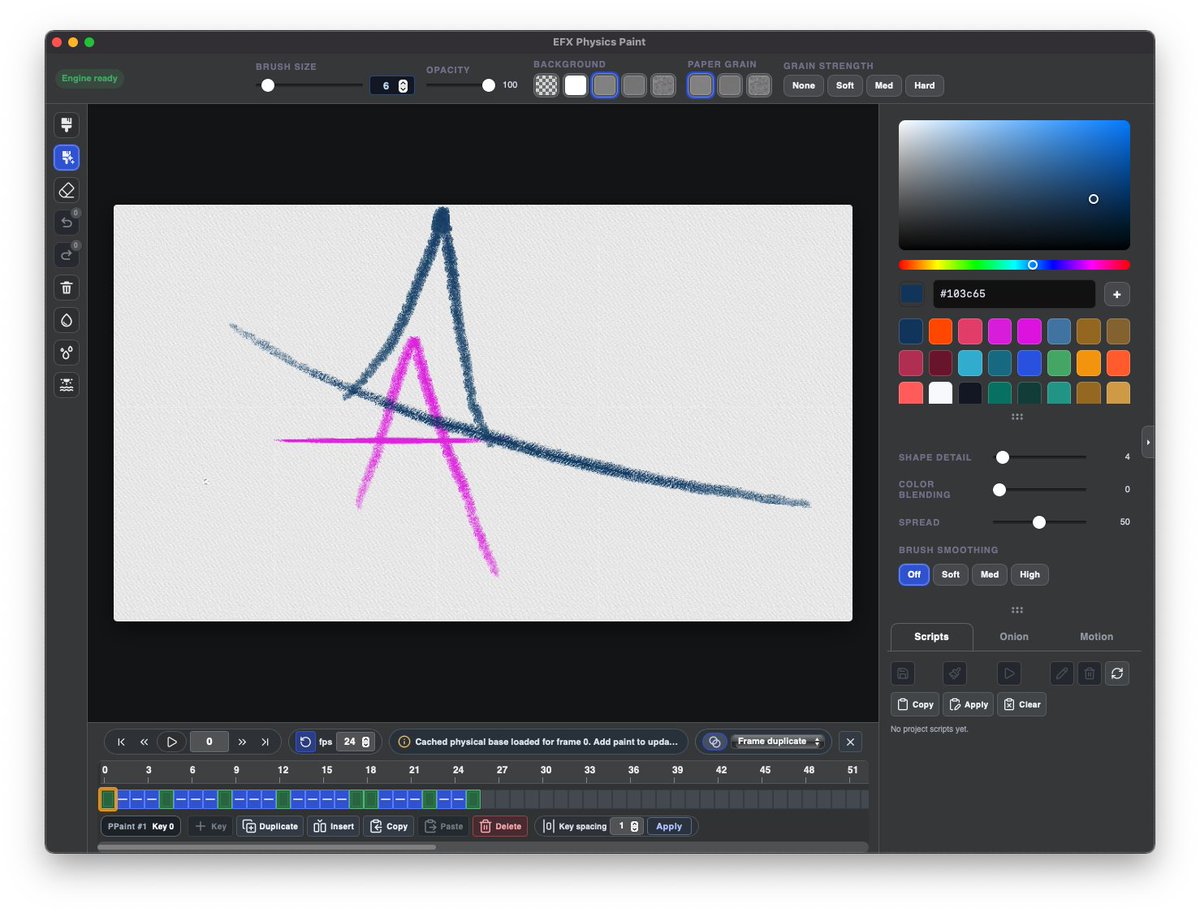The image size is (1200, 913).
Task: Click the PPaint #1 Key 0 label
Action: (x=141, y=826)
